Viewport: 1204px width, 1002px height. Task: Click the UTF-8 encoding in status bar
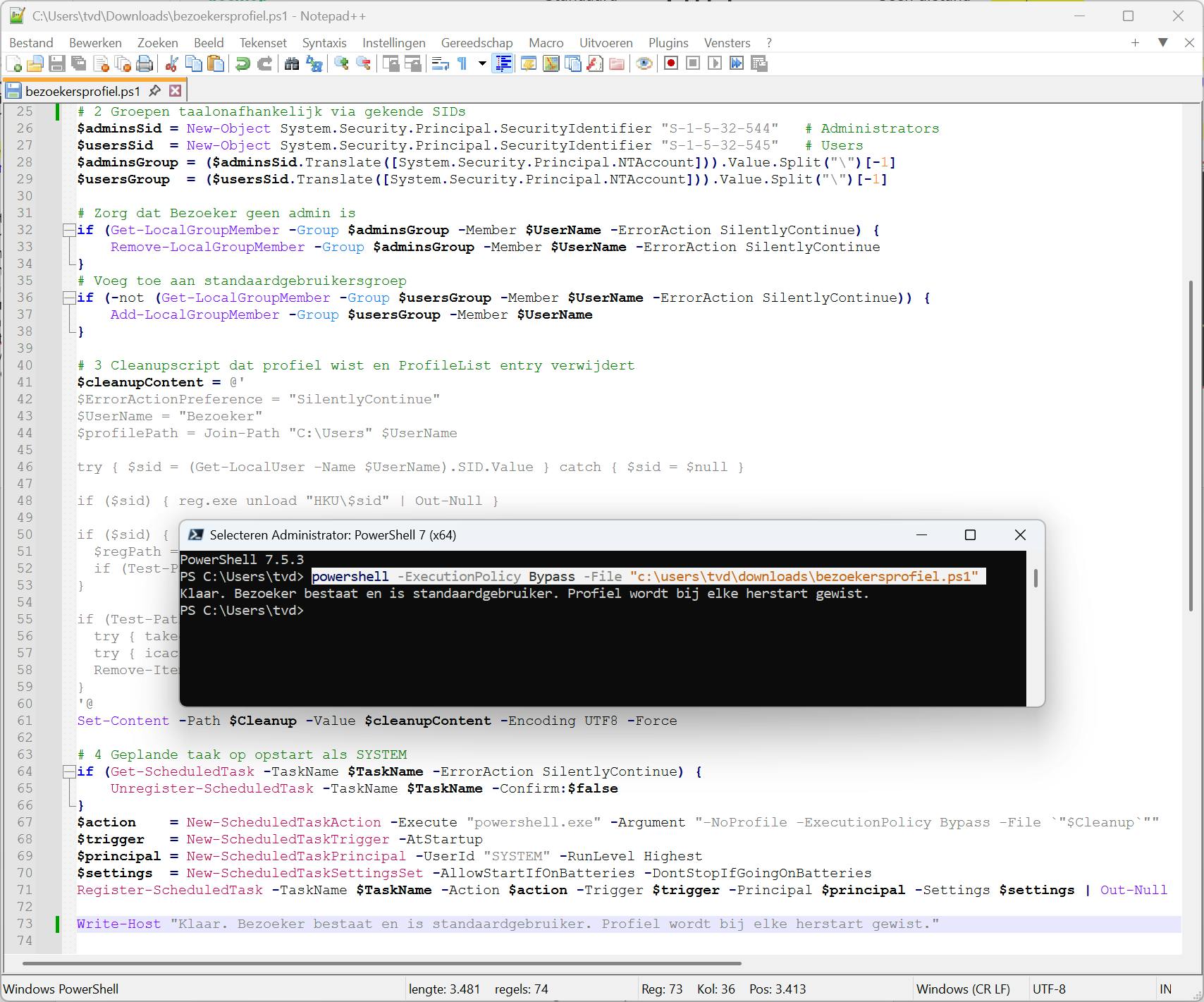1049,989
